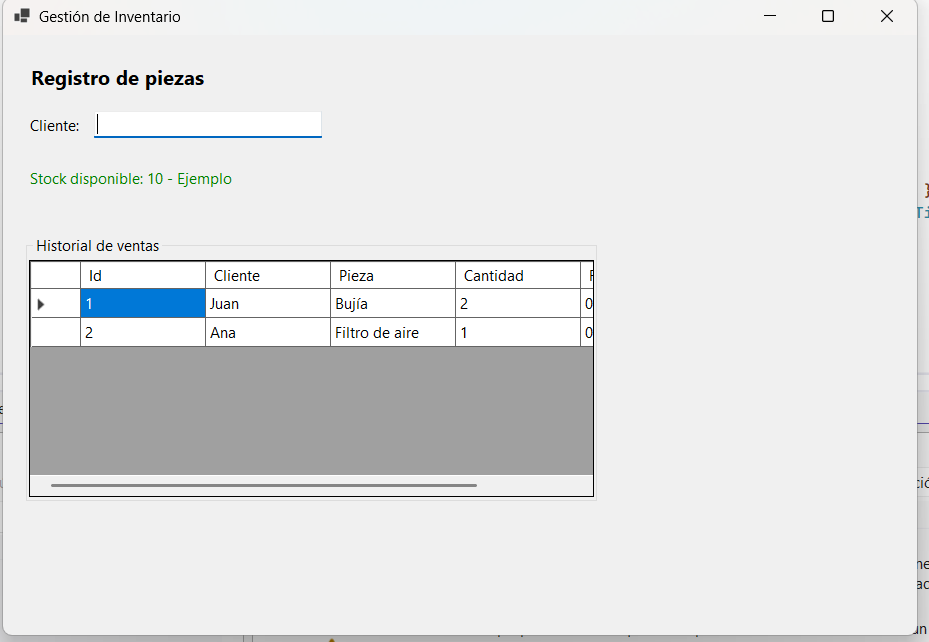Screen dimensions: 929x642
Task: Select second row via its blank row header
Action: 55,333
